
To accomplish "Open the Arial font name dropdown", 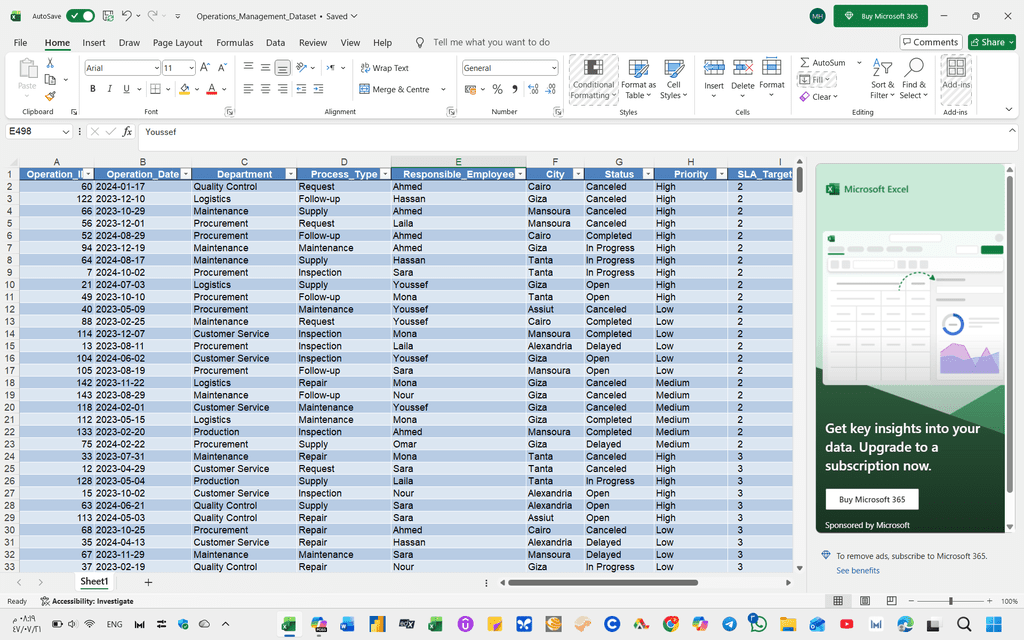I will pos(156,68).
